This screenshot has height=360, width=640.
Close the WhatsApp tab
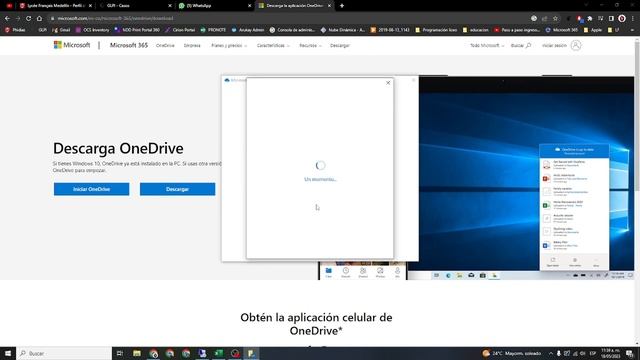point(249,6)
